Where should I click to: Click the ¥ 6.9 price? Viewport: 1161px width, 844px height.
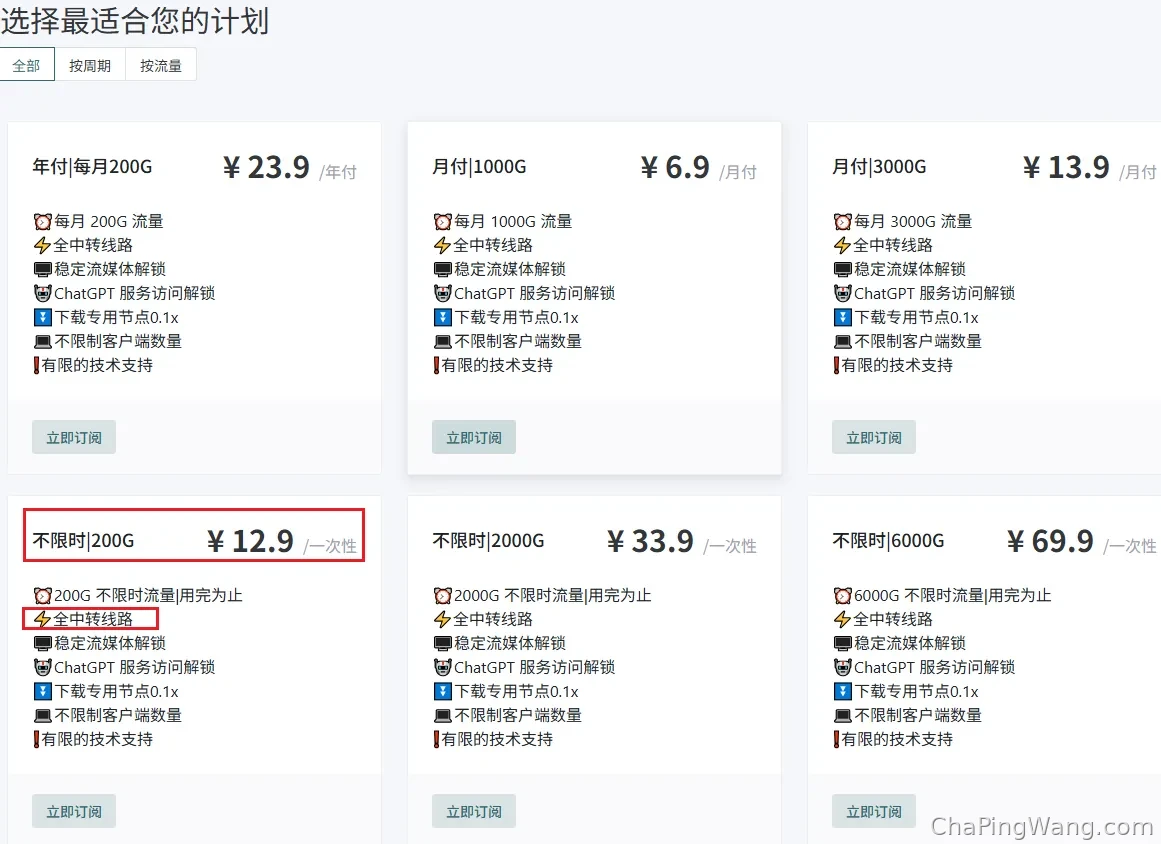click(x=675, y=167)
